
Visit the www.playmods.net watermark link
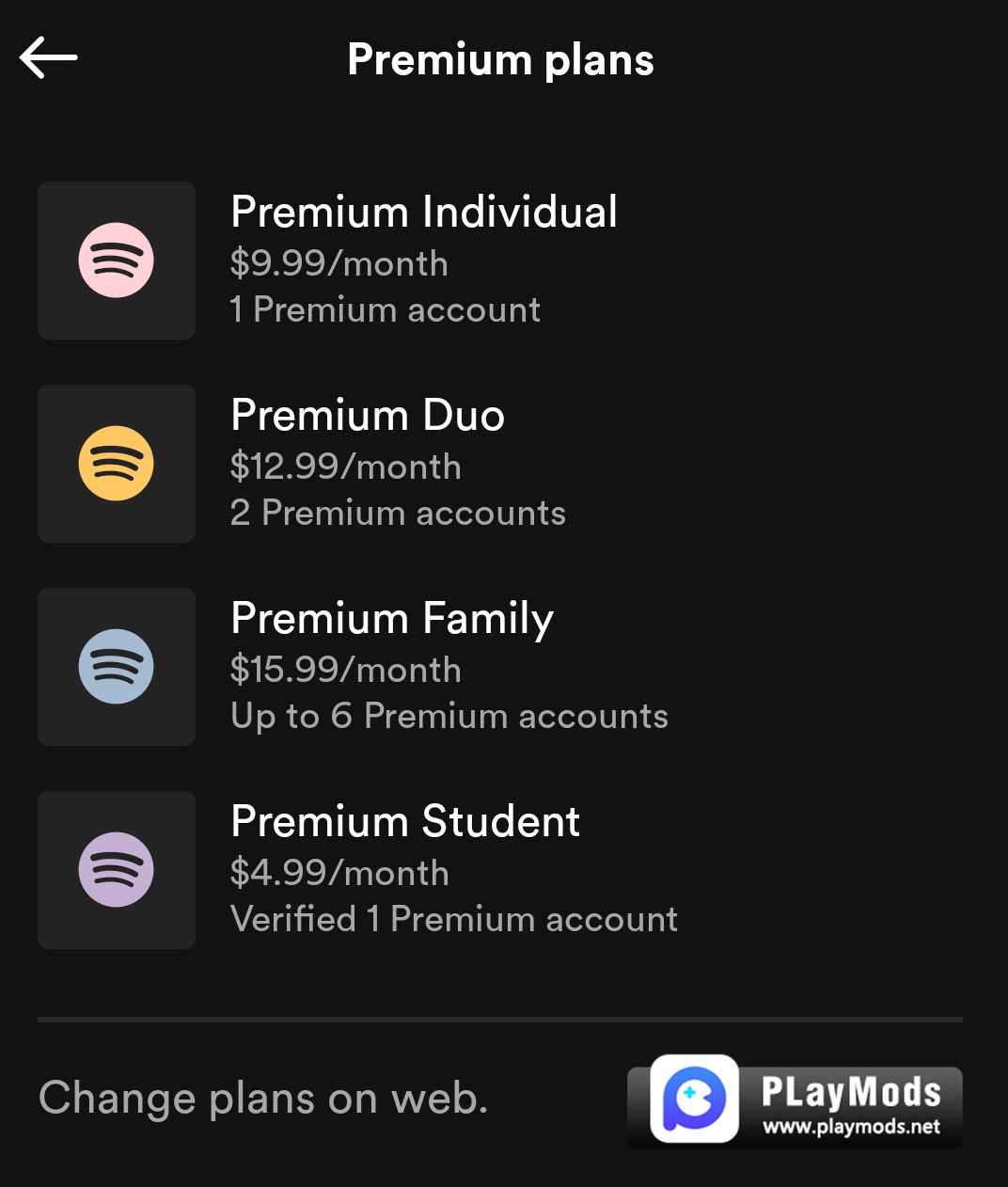[851, 1127]
